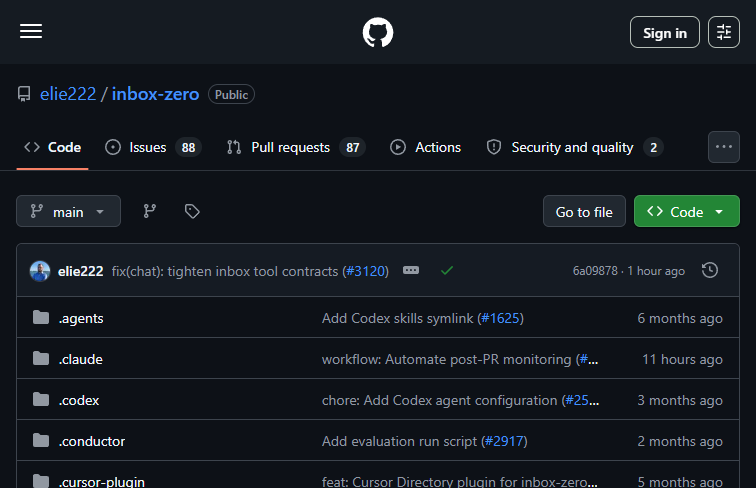This screenshot has height=488, width=756.
Task: Click the '1 hour ago' commit time
Action: click(x=656, y=271)
